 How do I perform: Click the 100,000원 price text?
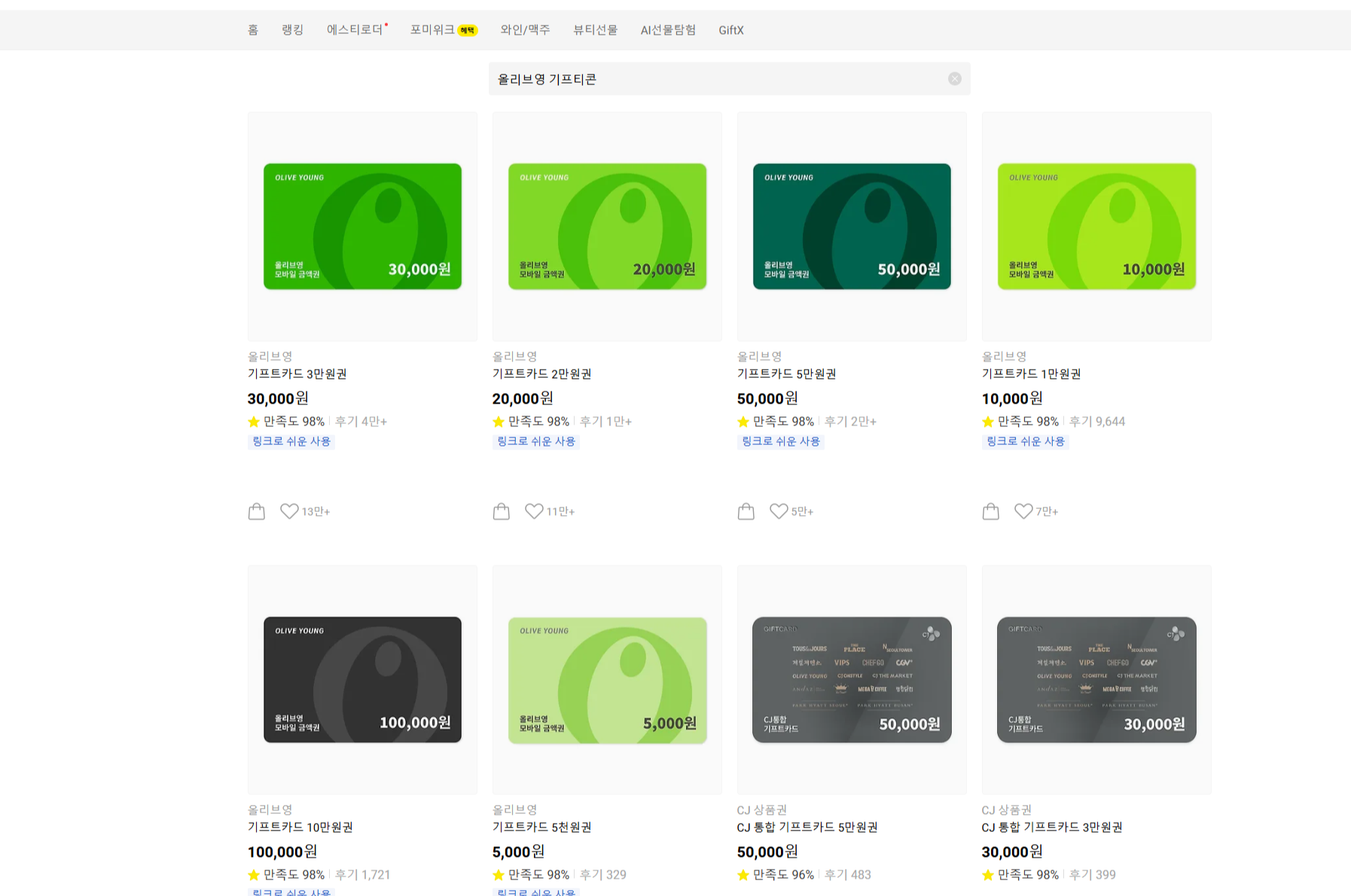pyautogui.click(x=282, y=852)
